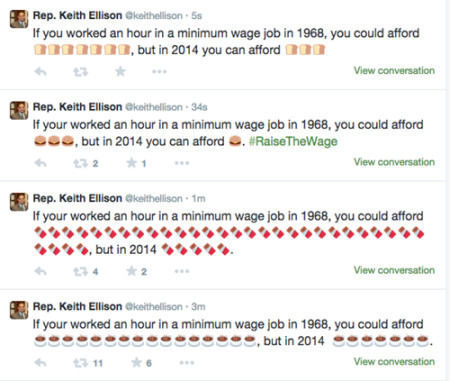Reply to the chocolate bar tweet
The image size is (450, 381).
[41, 271]
